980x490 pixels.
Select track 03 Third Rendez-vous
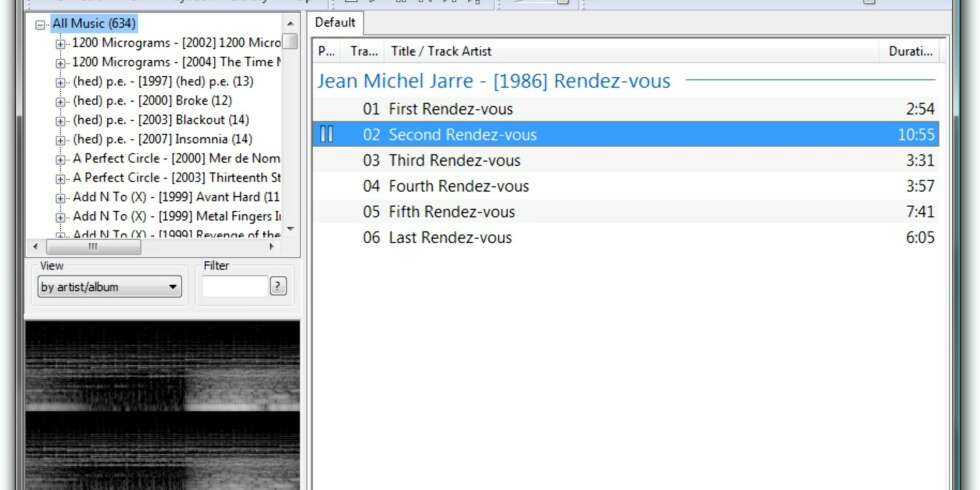point(626,161)
